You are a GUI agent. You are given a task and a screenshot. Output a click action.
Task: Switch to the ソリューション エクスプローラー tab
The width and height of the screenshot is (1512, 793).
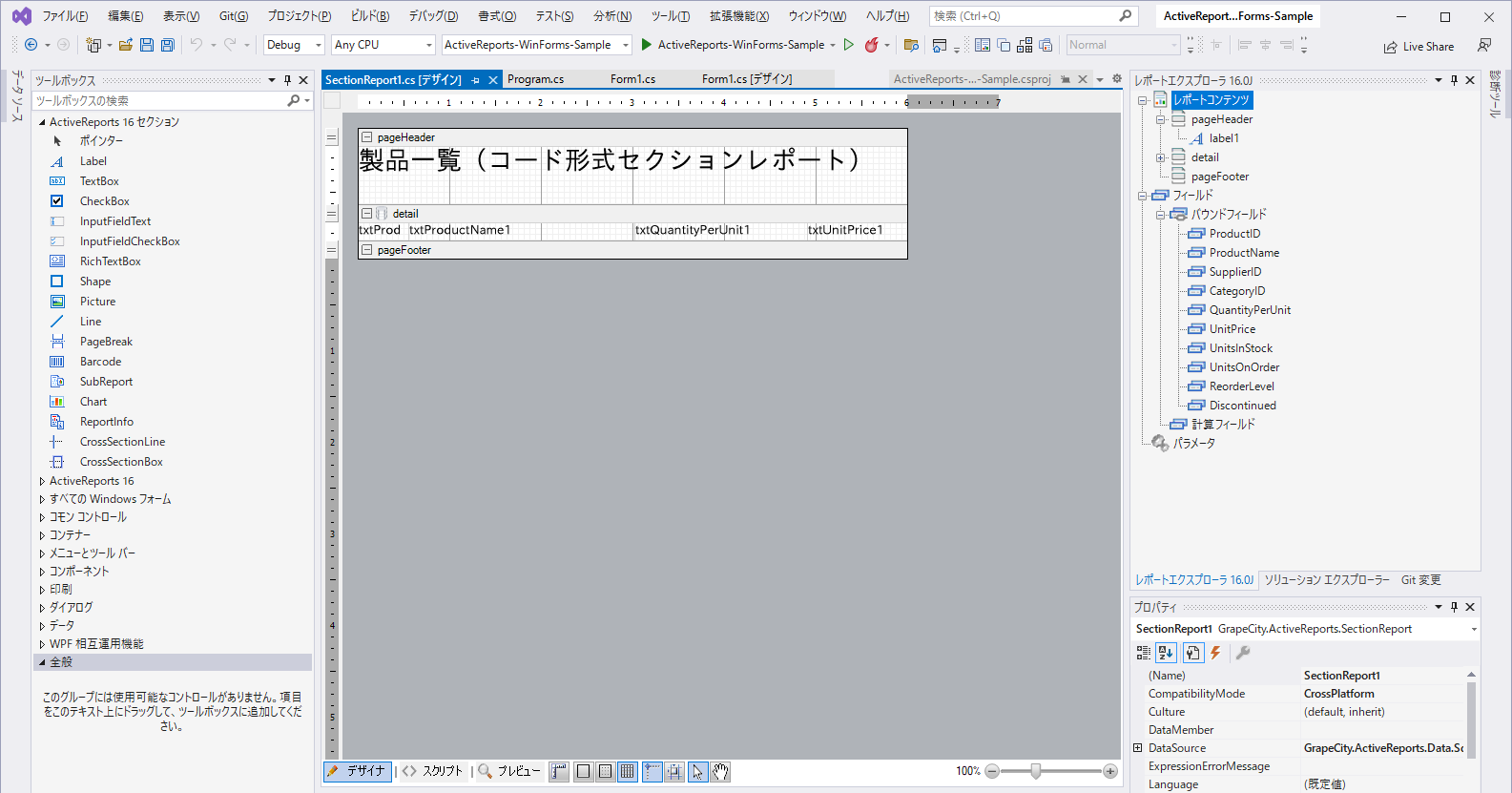click(x=1327, y=580)
